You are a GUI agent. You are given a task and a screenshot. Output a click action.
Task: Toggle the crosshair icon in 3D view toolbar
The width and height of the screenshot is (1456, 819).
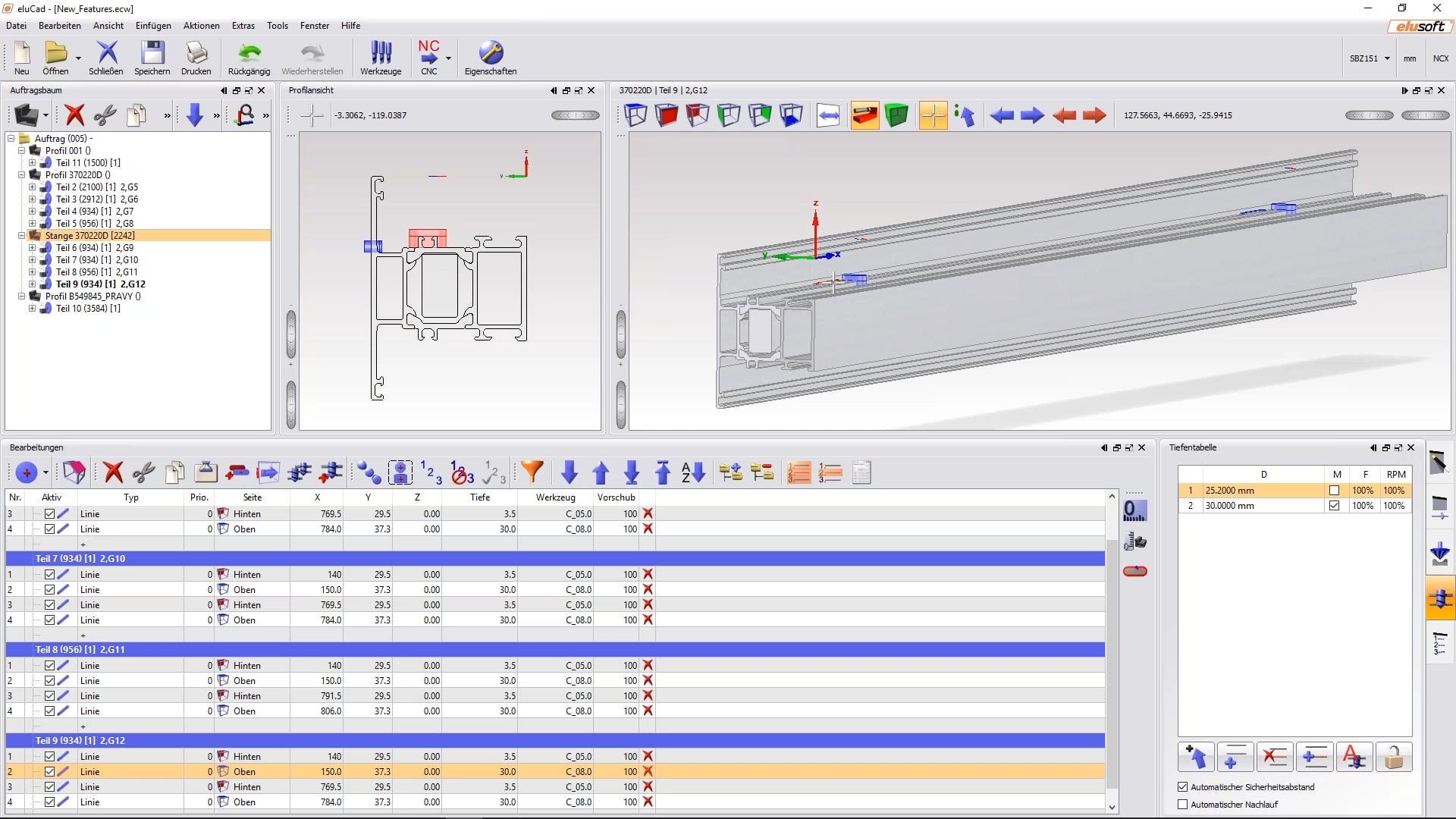click(933, 115)
